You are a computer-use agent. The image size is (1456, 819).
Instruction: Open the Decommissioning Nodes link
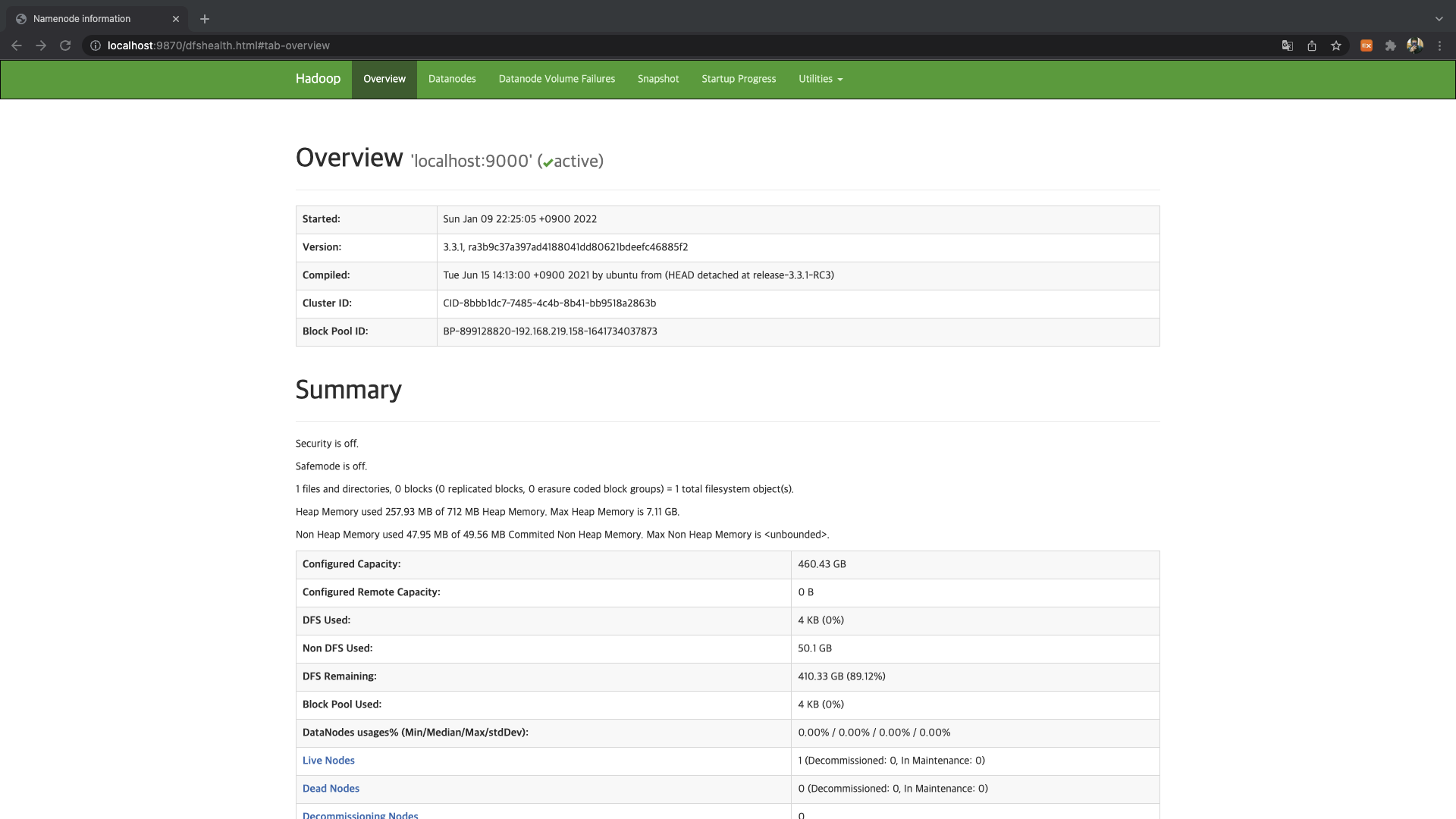click(x=360, y=815)
